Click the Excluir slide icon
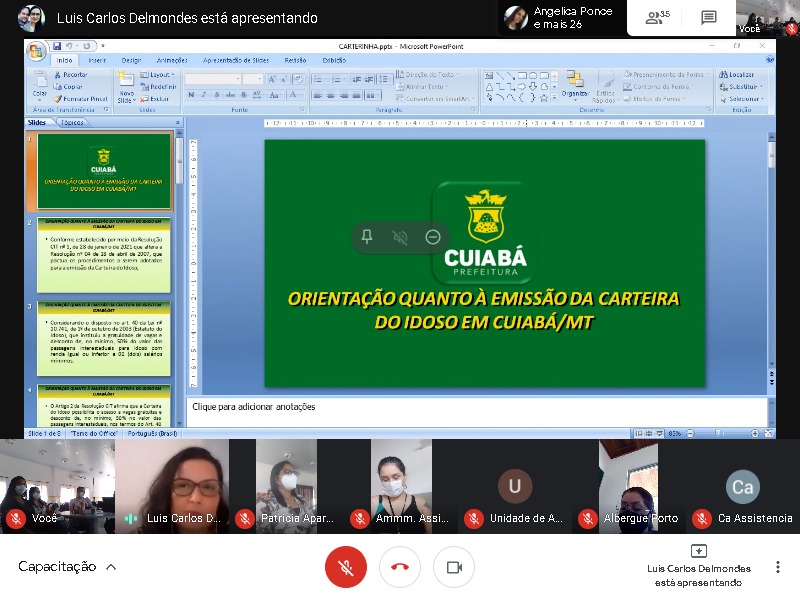Image resolution: width=800 pixels, height=600 pixels. [x=144, y=99]
